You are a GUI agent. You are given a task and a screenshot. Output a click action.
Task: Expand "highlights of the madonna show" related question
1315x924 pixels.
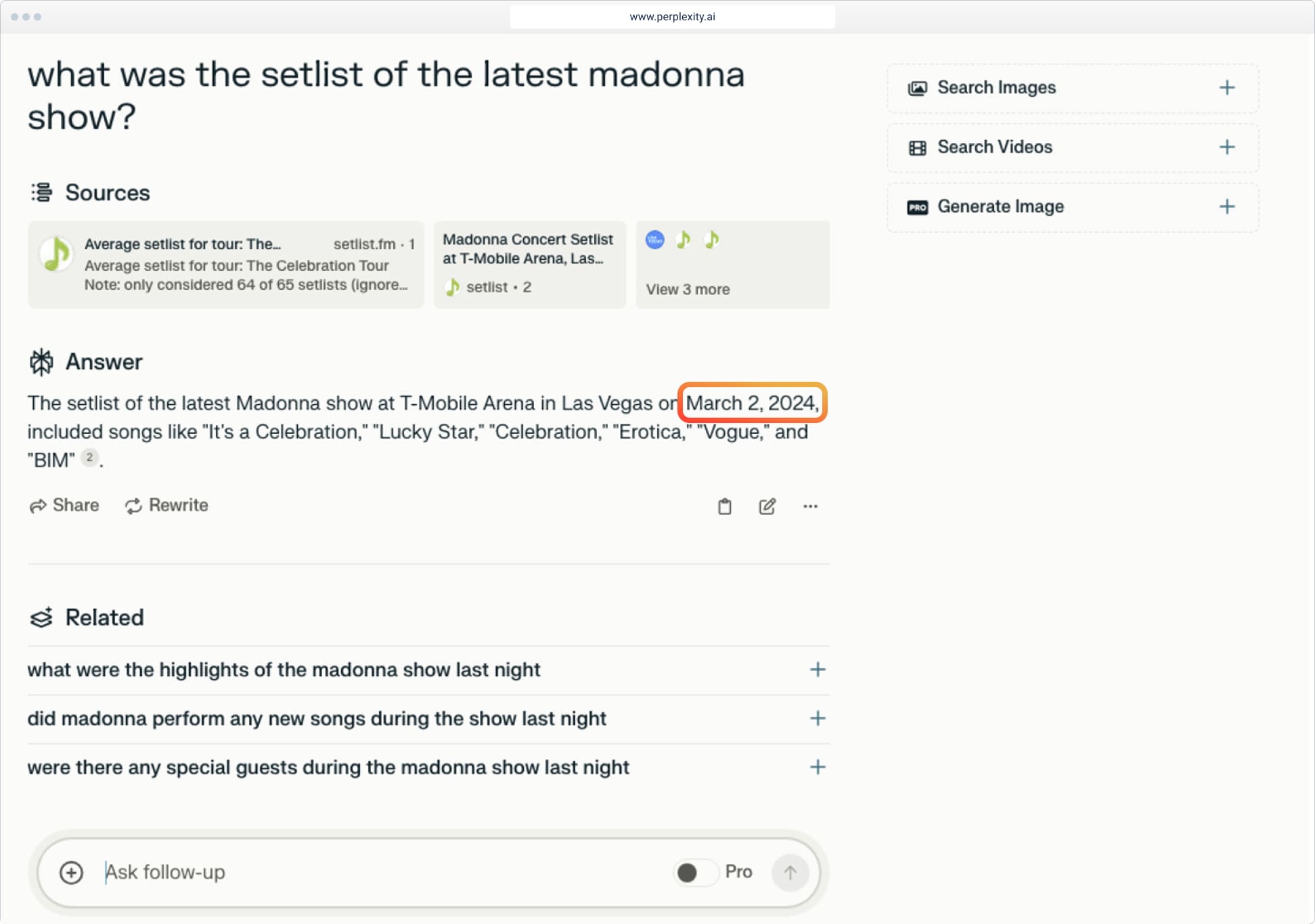tap(817, 670)
